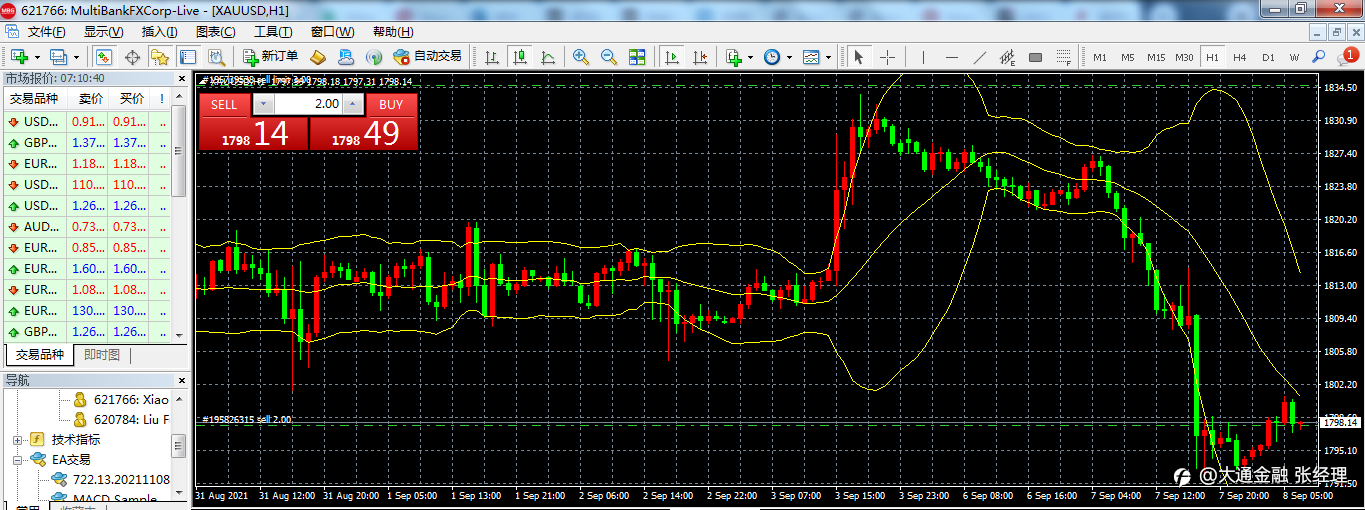
Task: Open the 帮助(H) menu
Action: coord(392,32)
